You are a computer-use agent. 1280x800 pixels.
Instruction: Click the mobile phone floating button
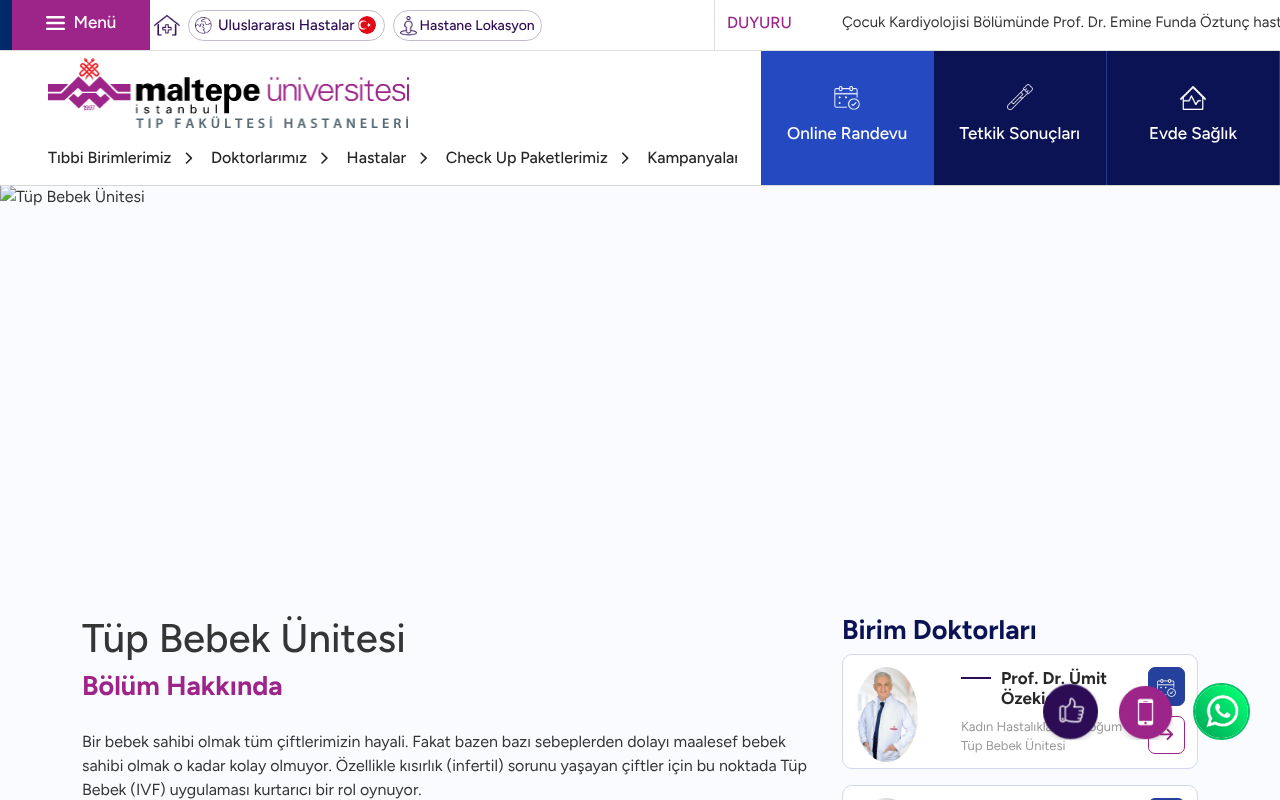[1146, 712]
